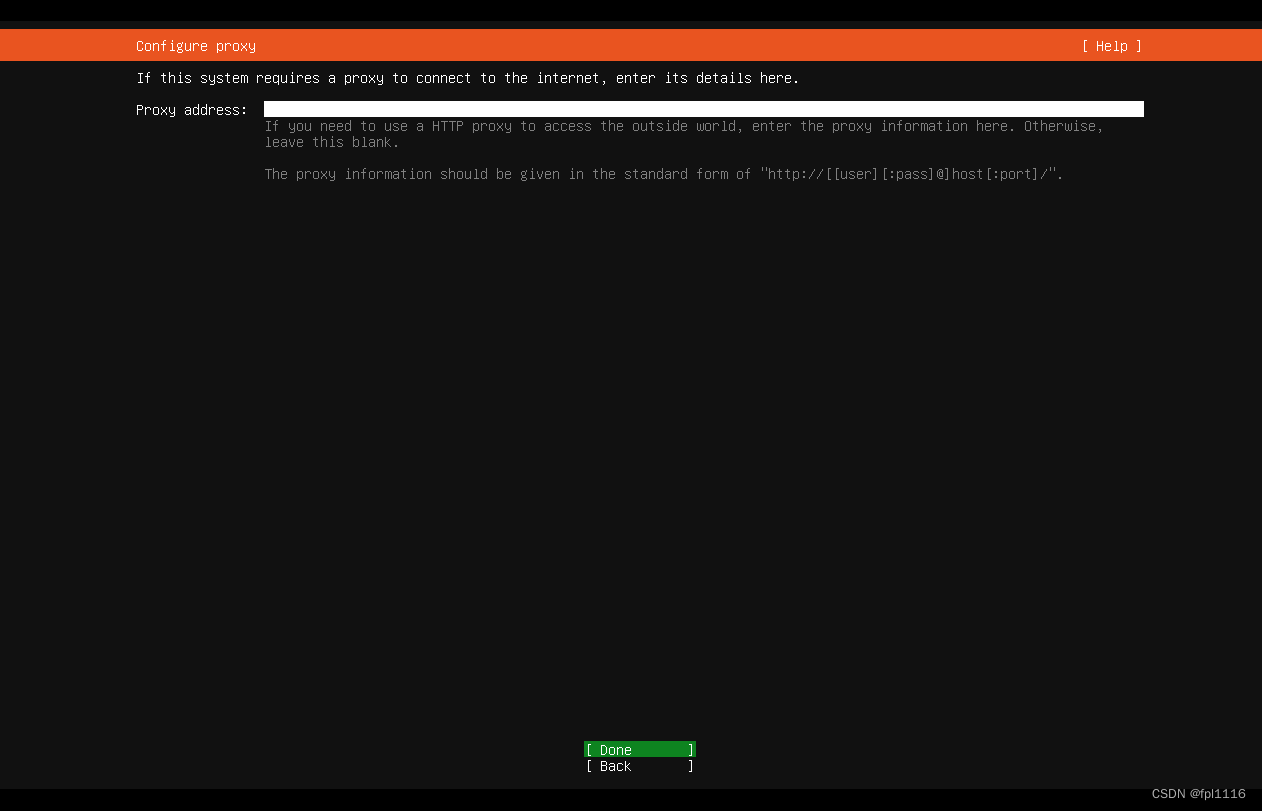Click the orange header banner
The image size is (1262, 811).
coord(631,45)
